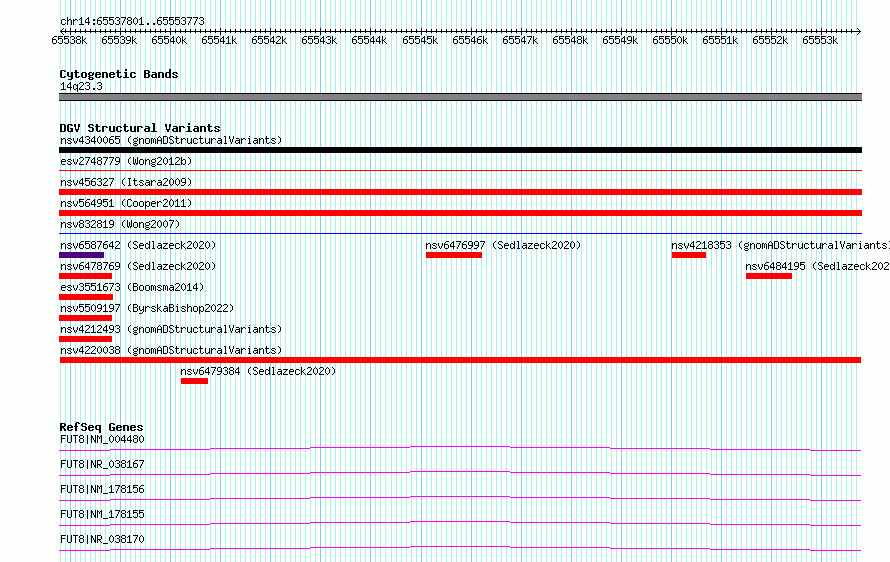The height and width of the screenshot is (562, 890).
Task: Open nsv4220038 gnomAD variant label
Action: click(x=171, y=350)
